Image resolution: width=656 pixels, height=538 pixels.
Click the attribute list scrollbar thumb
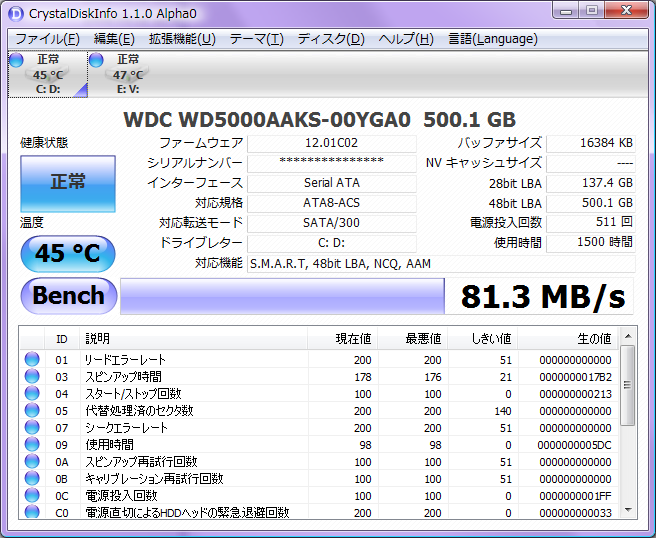(627, 385)
